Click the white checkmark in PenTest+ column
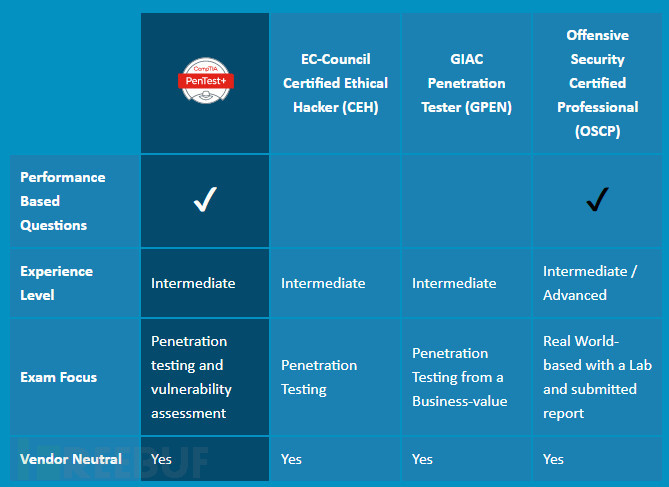The height and width of the screenshot is (487, 669). coord(205,199)
